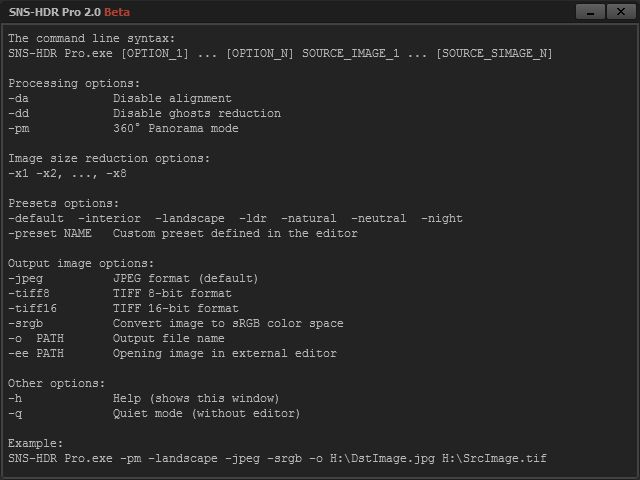Click the 'Image size reduction options:' heading
Image resolution: width=640 pixels, height=480 pixels.
(x=109, y=158)
